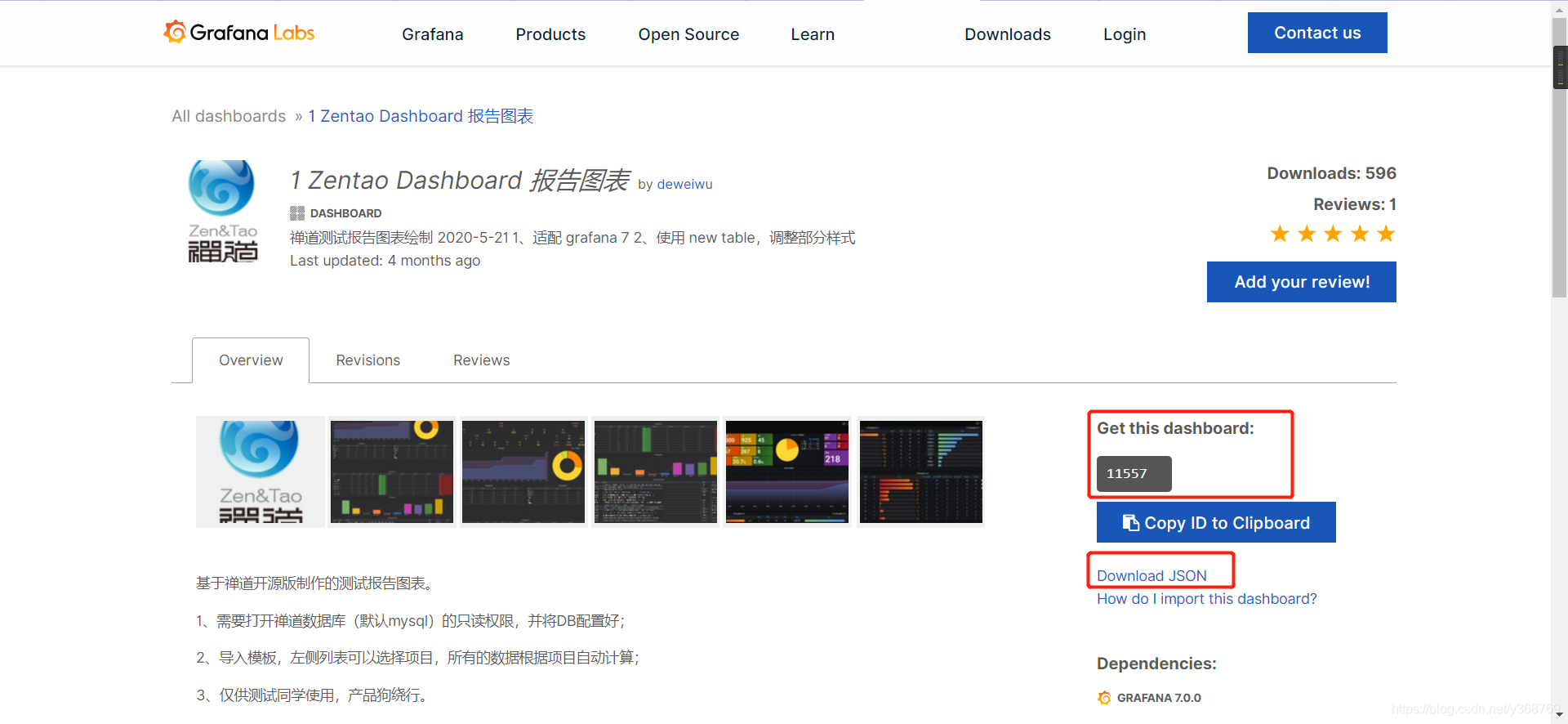Switch to the Reviews tab
Screen dimensions: 1568x724
point(482,360)
